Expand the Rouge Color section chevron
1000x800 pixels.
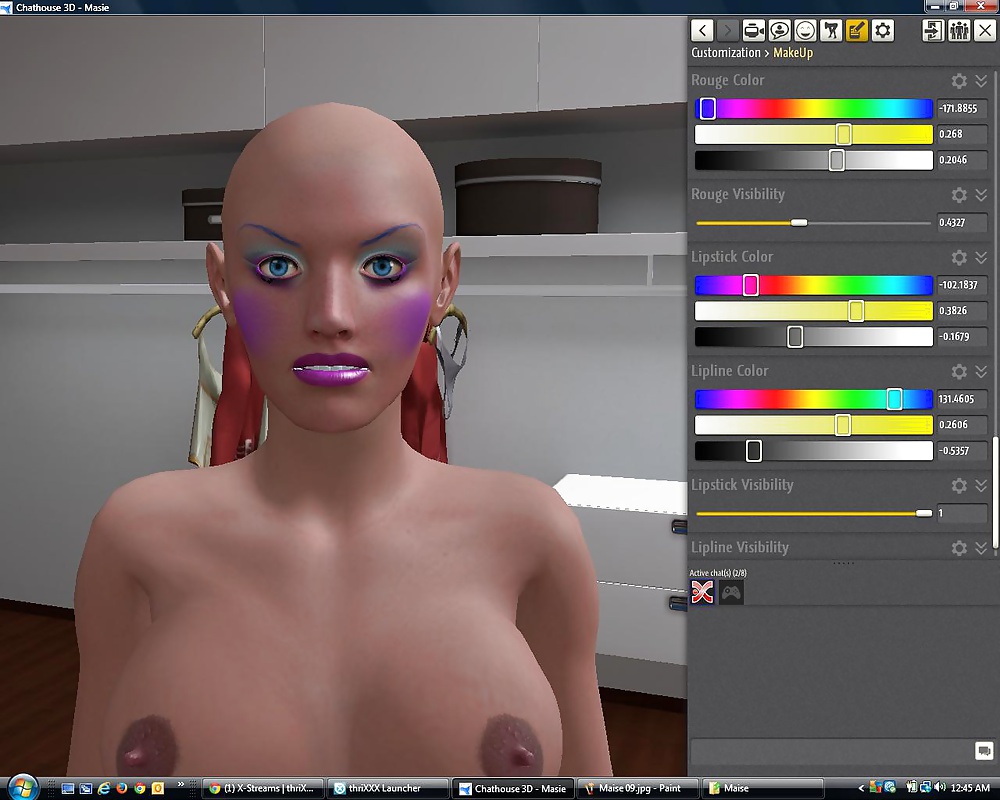981,81
